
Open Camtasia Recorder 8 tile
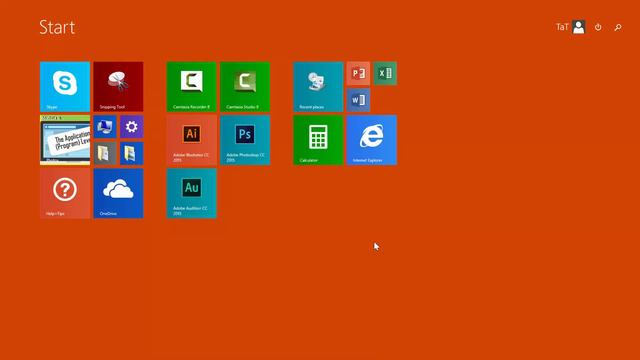coord(191,87)
